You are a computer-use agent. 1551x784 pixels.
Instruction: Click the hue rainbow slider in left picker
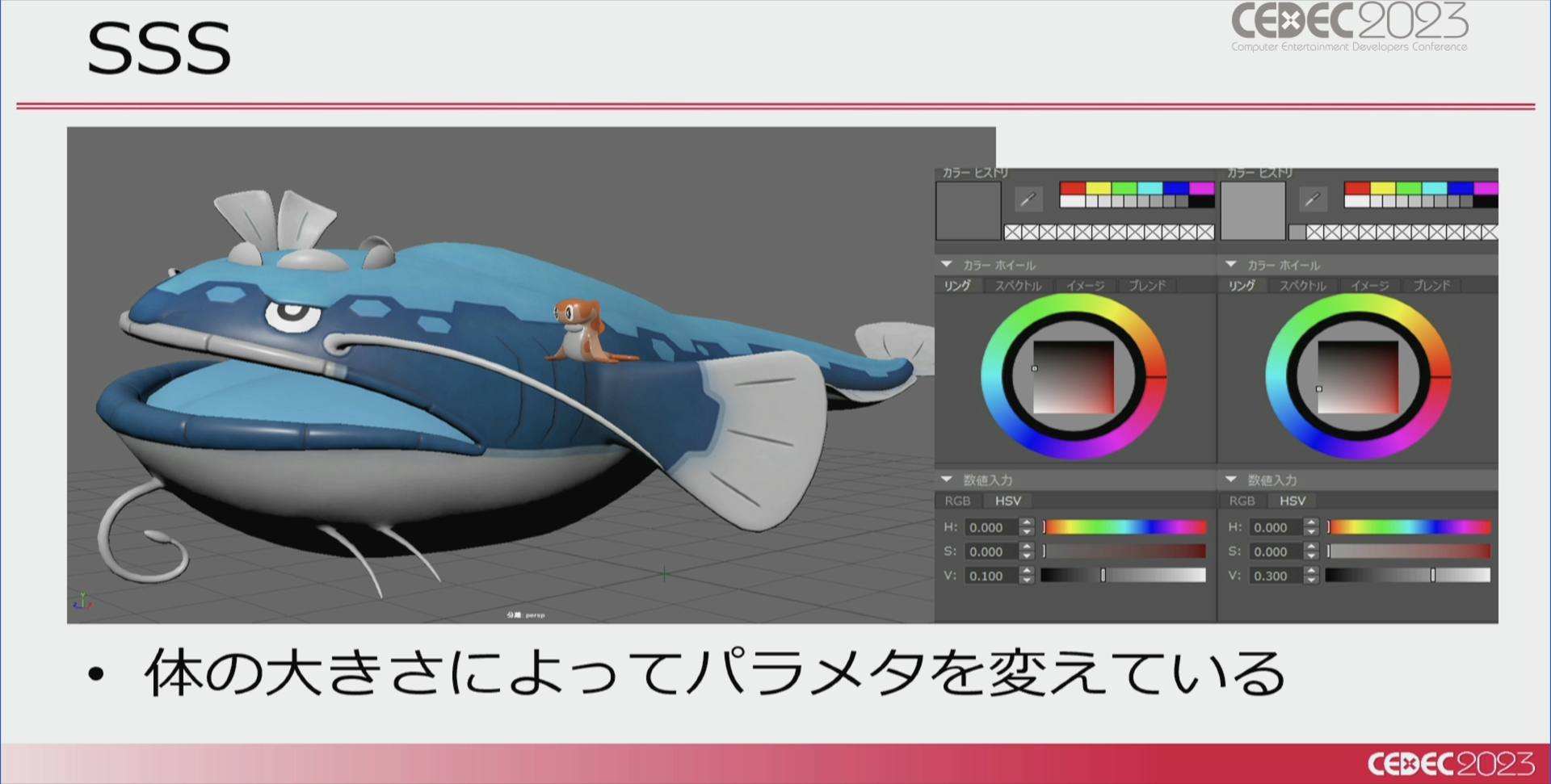pos(1124,527)
